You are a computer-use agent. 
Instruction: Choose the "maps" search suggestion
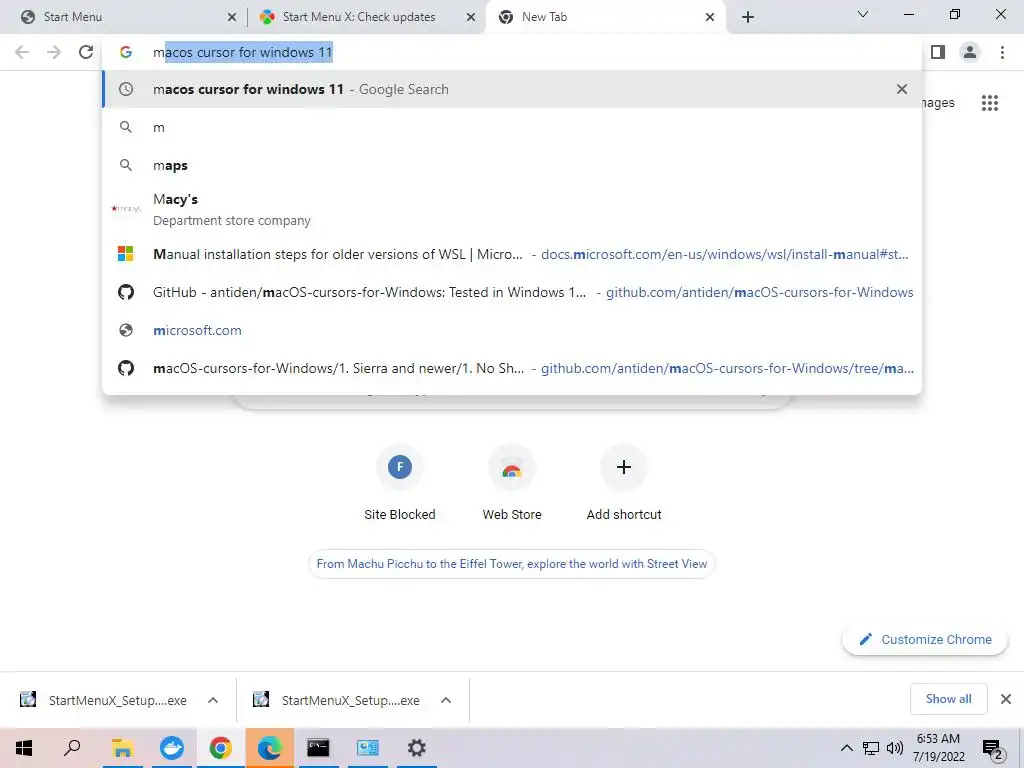[512, 165]
